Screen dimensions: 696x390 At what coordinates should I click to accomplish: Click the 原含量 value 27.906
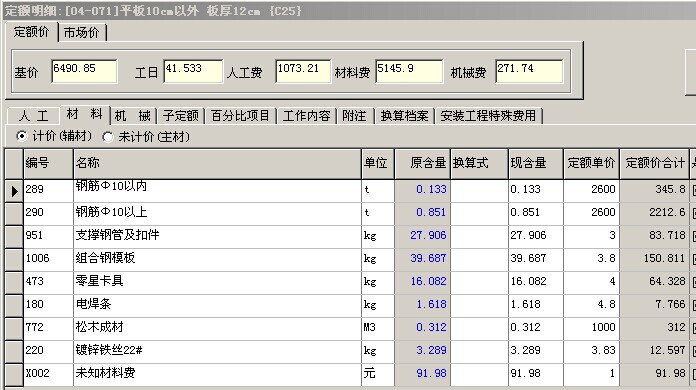(x=422, y=236)
